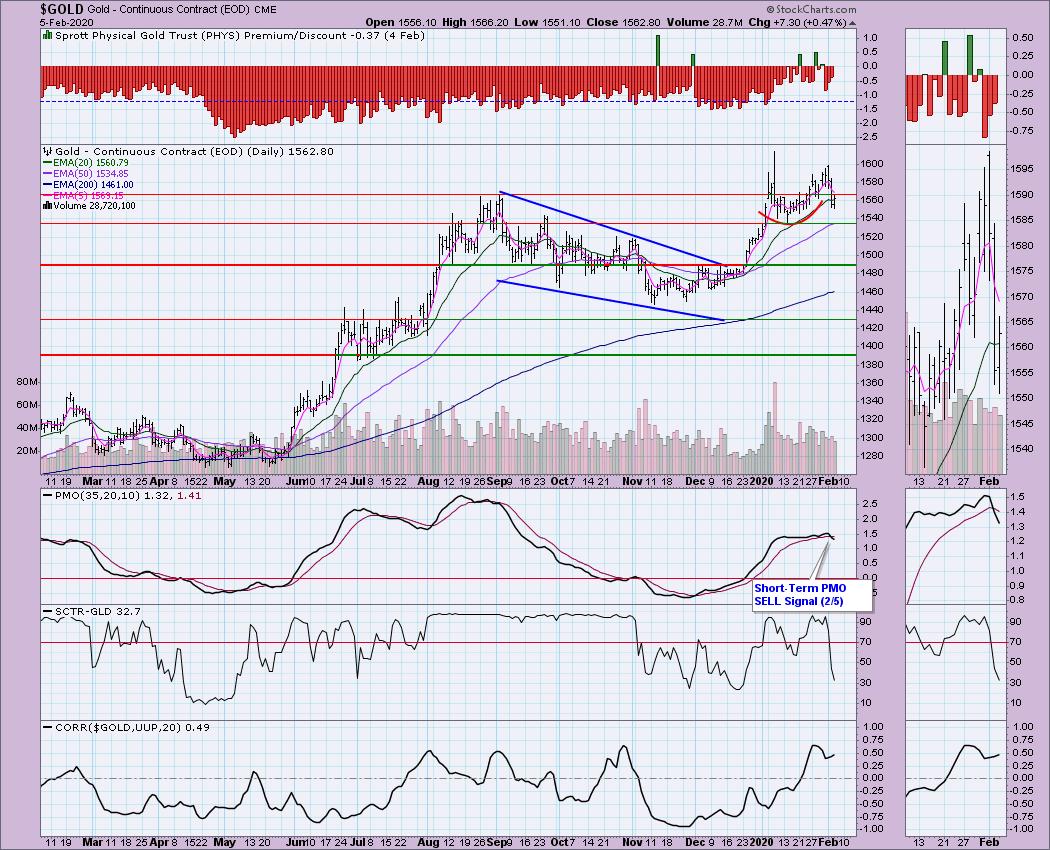The height and width of the screenshot is (850, 1050).
Task: Click the volume bars icon beside Volume 28,720,100
Action: coord(47,206)
